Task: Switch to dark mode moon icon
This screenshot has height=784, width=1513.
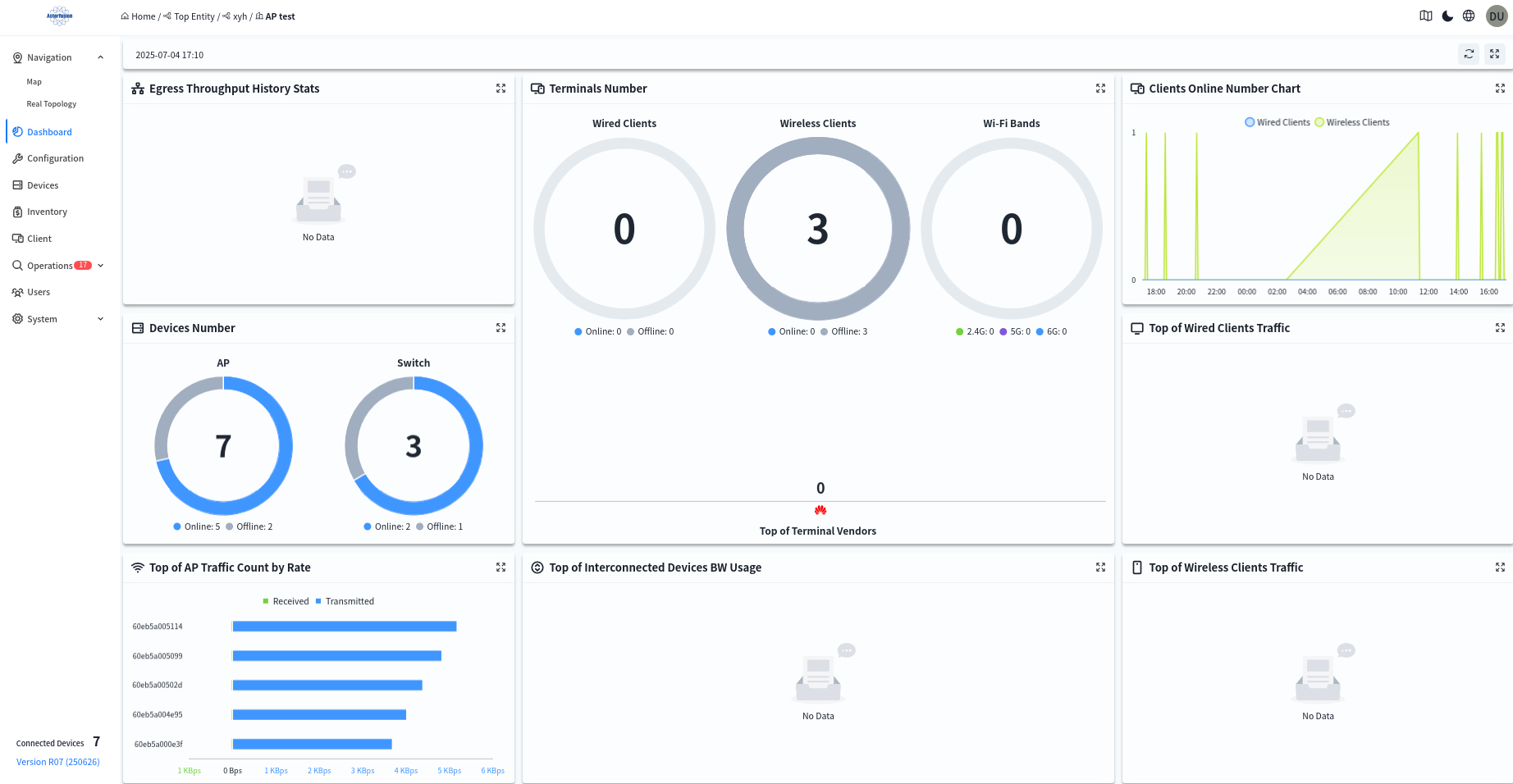Action: click(x=1447, y=16)
